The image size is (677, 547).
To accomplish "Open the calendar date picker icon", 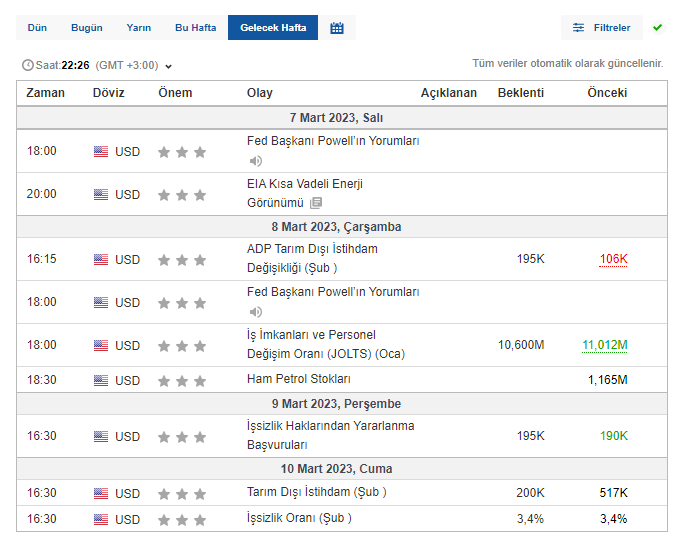I will click(x=337, y=28).
